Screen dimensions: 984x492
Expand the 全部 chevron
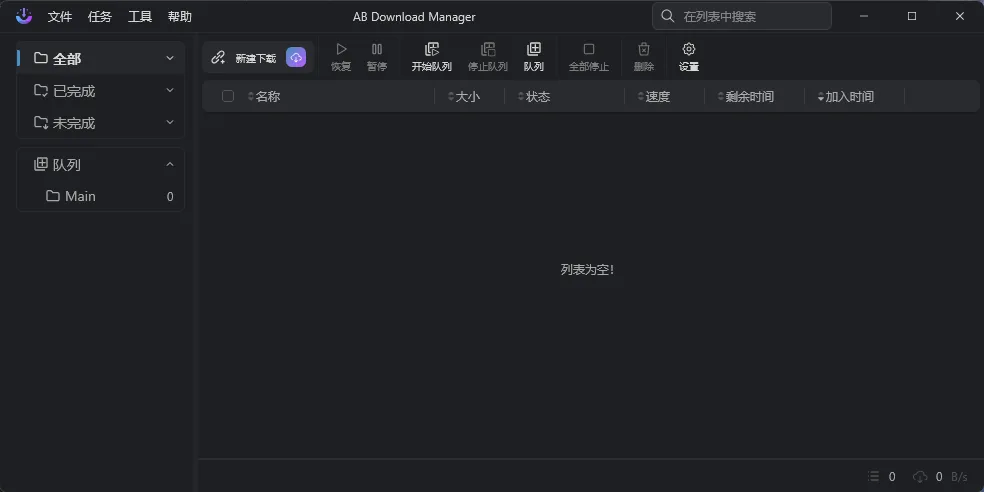pos(170,58)
